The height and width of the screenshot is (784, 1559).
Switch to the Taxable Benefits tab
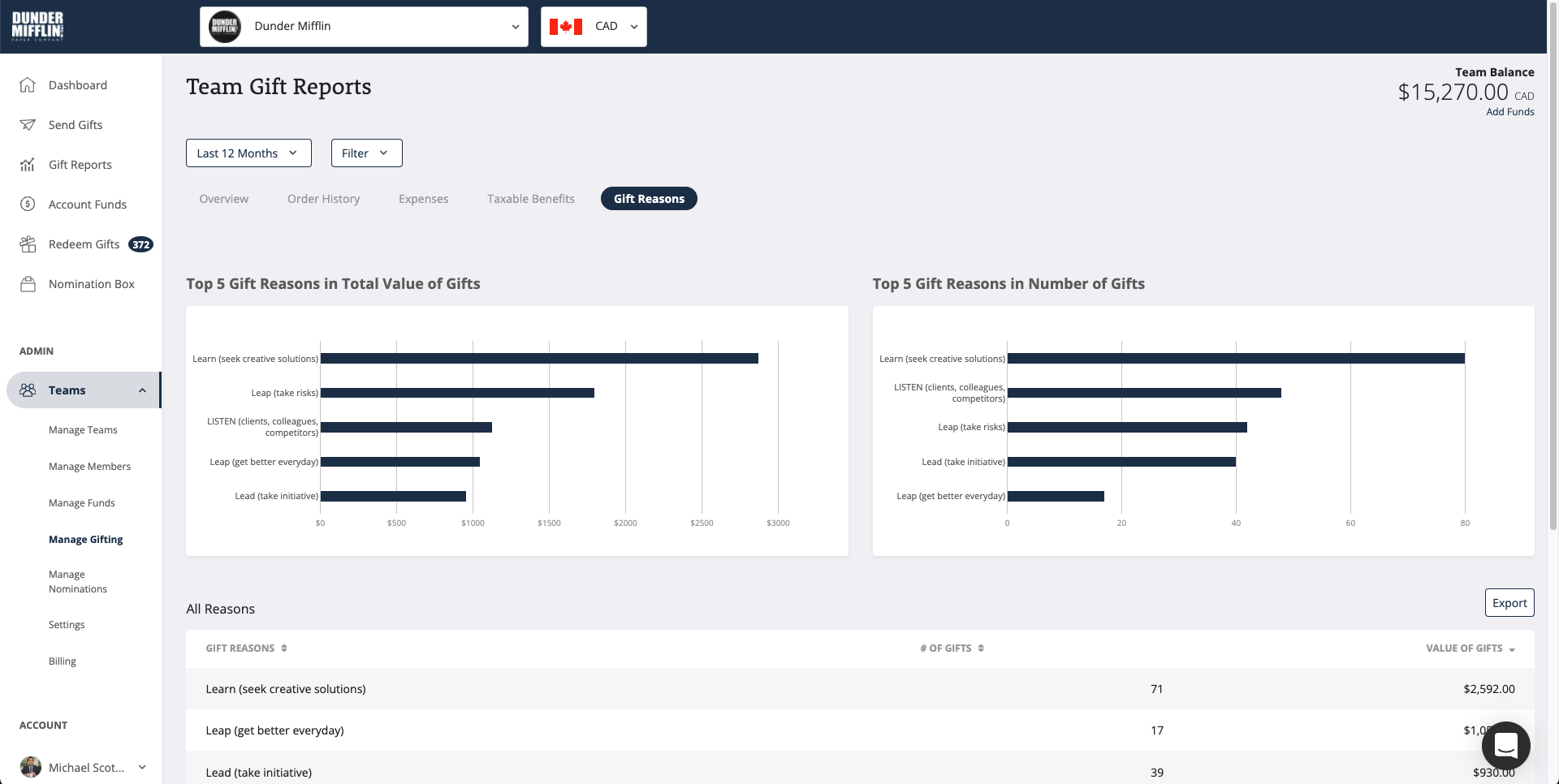pos(530,198)
